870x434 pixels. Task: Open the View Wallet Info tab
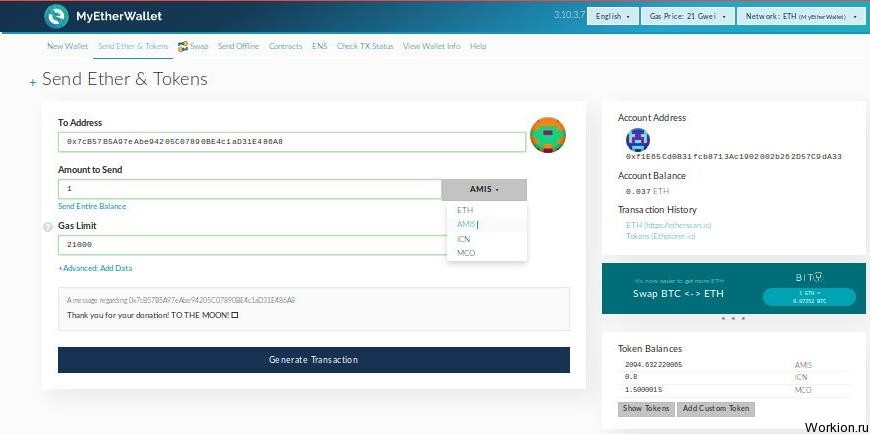(432, 46)
